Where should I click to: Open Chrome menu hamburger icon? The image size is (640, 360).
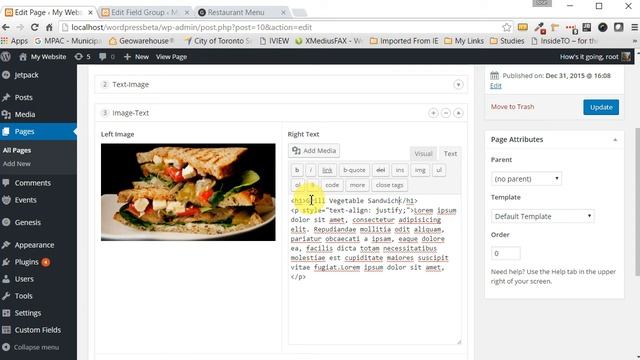point(634,27)
